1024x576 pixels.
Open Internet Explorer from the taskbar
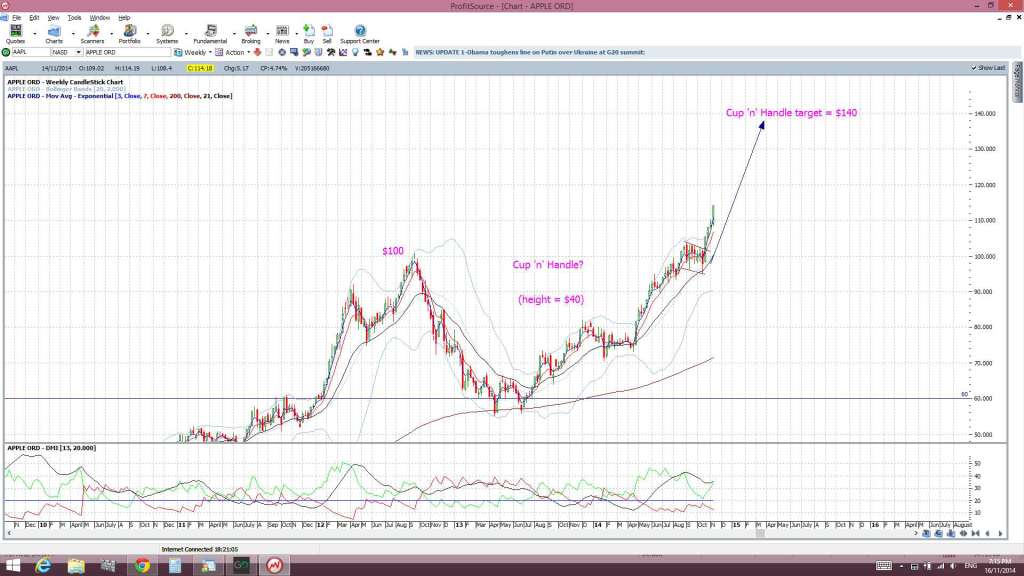[x=43, y=566]
